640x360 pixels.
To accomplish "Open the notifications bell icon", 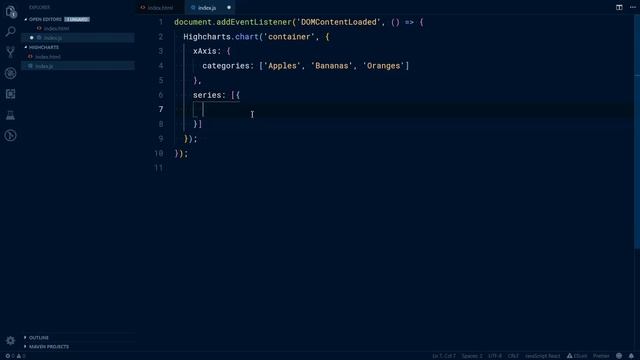I will pyautogui.click(x=631, y=356).
